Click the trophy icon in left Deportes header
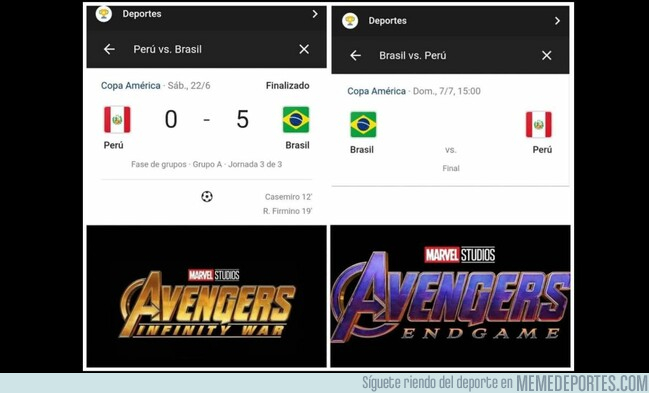Screen dimensions: 649x393 click(x=103, y=14)
